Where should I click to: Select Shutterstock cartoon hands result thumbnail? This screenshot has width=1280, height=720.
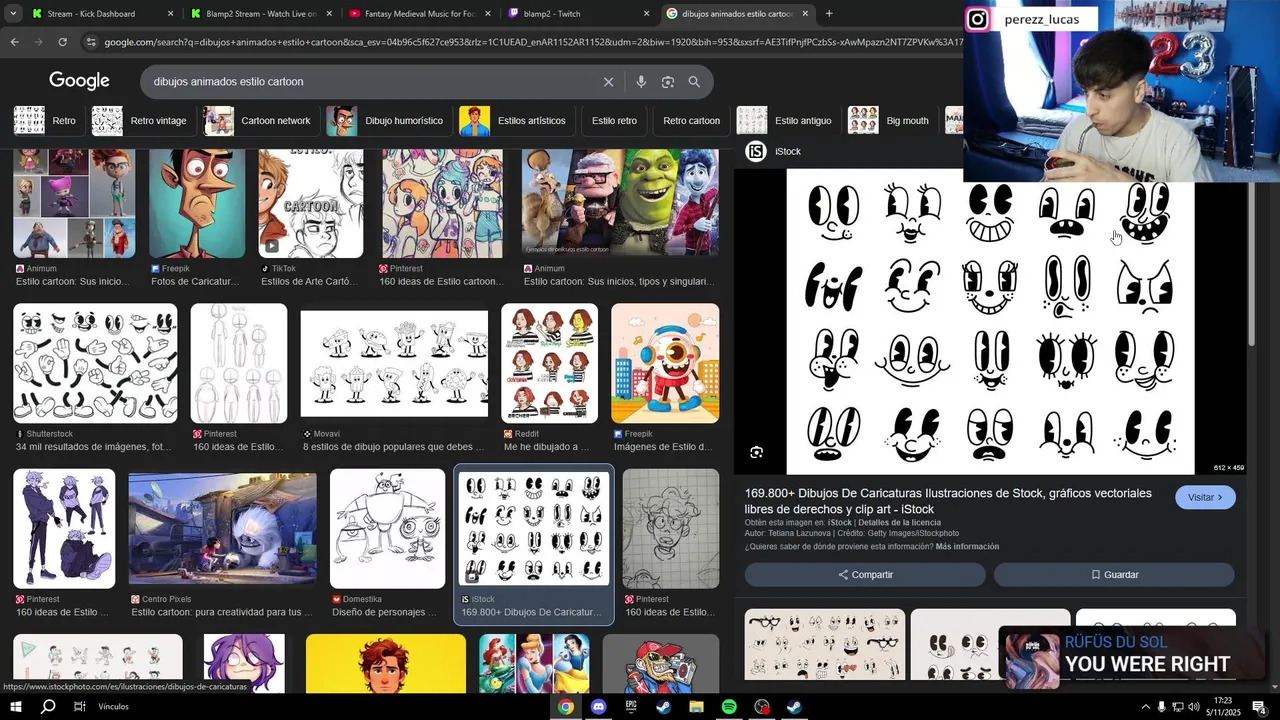95,363
